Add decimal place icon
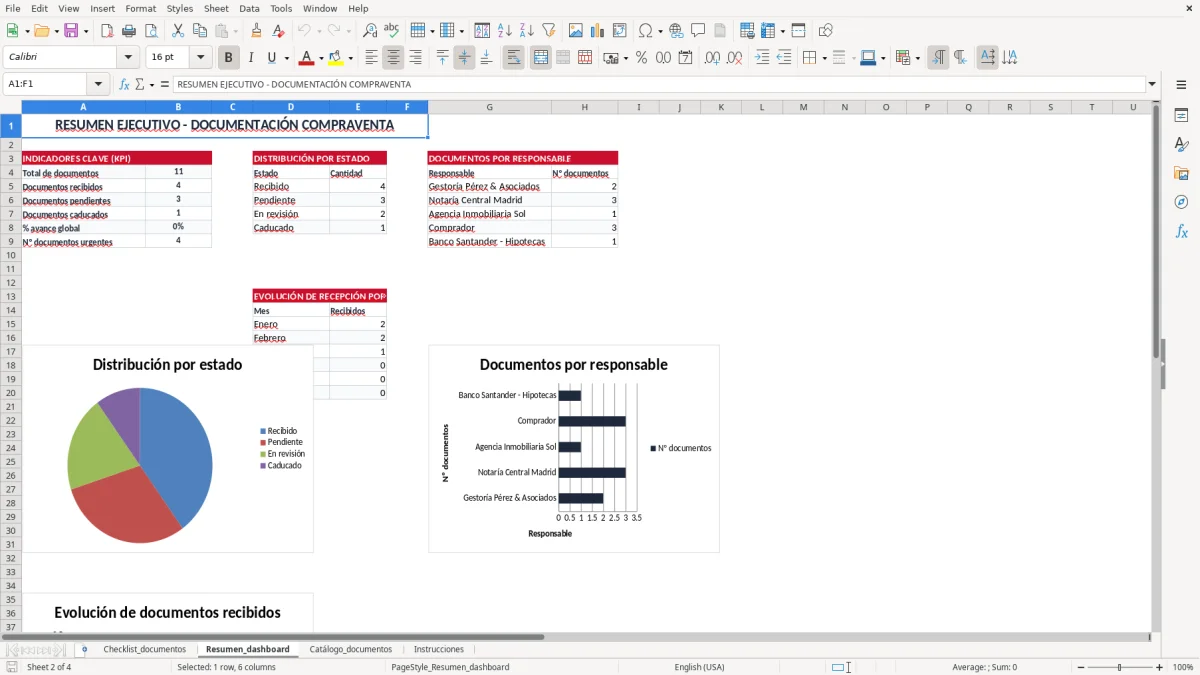1200x675 pixels. (x=713, y=58)
